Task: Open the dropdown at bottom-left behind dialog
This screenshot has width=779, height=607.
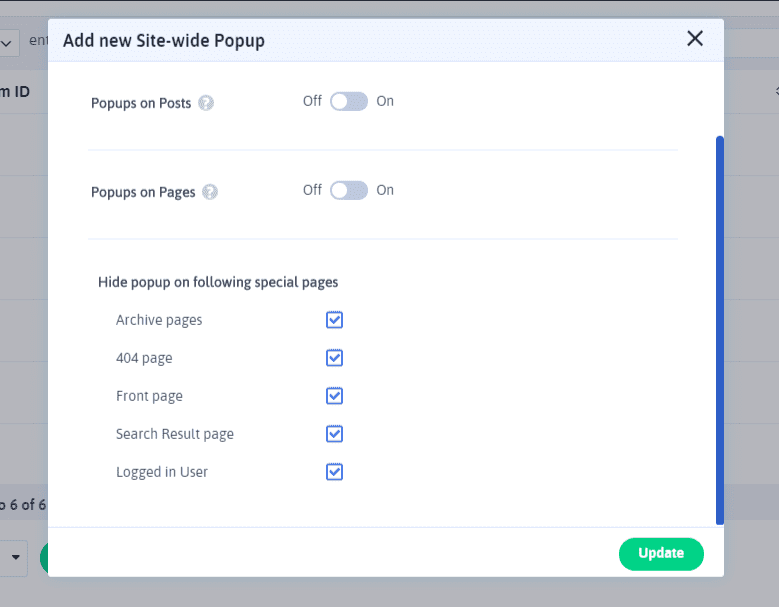Action: click(14, 557)
